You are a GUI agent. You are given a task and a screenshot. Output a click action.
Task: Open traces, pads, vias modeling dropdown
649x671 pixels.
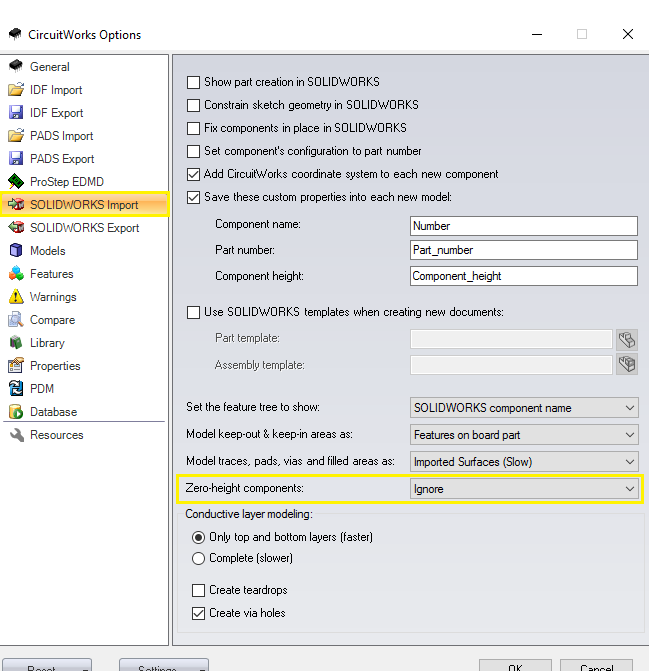pos(524,462)
